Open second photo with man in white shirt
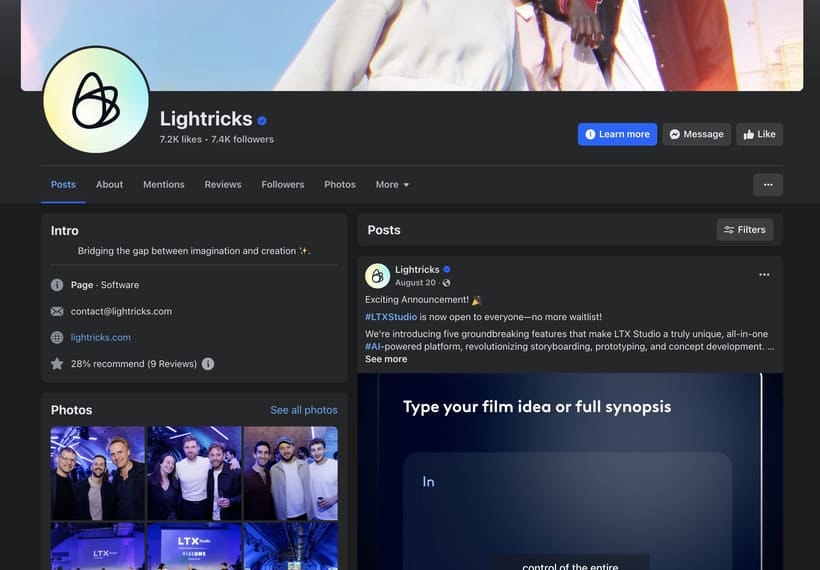Viewport: 820px width, 570px height. coord(194,473)
